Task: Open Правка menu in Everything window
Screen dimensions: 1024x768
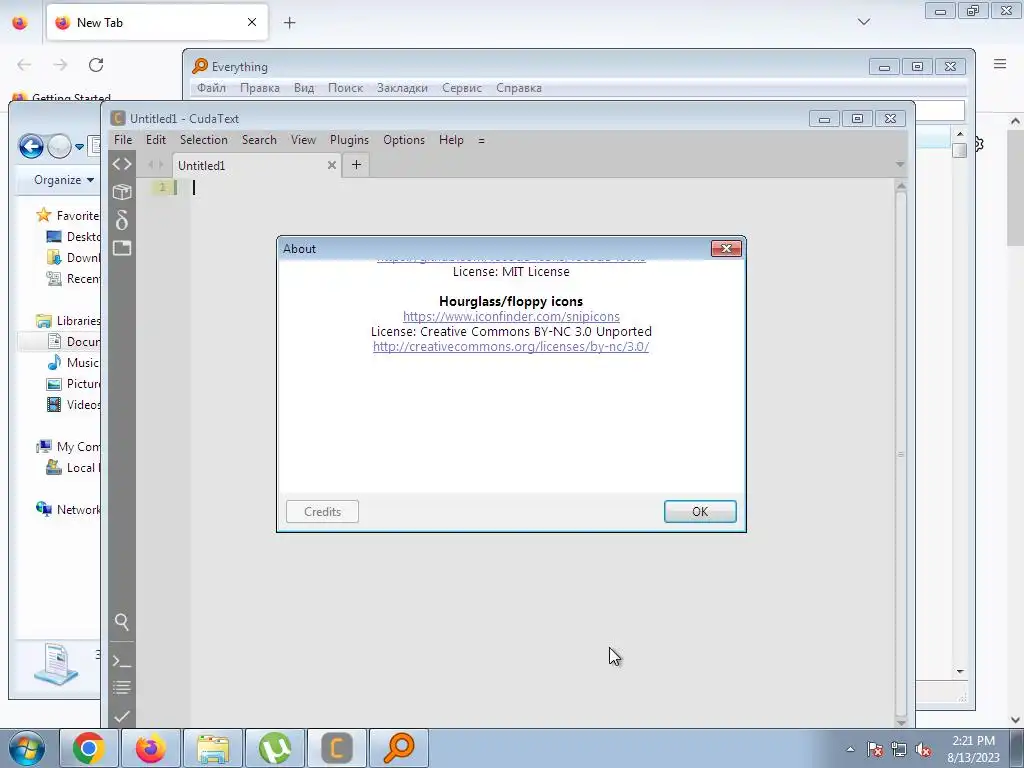Action: pos(259,88)
